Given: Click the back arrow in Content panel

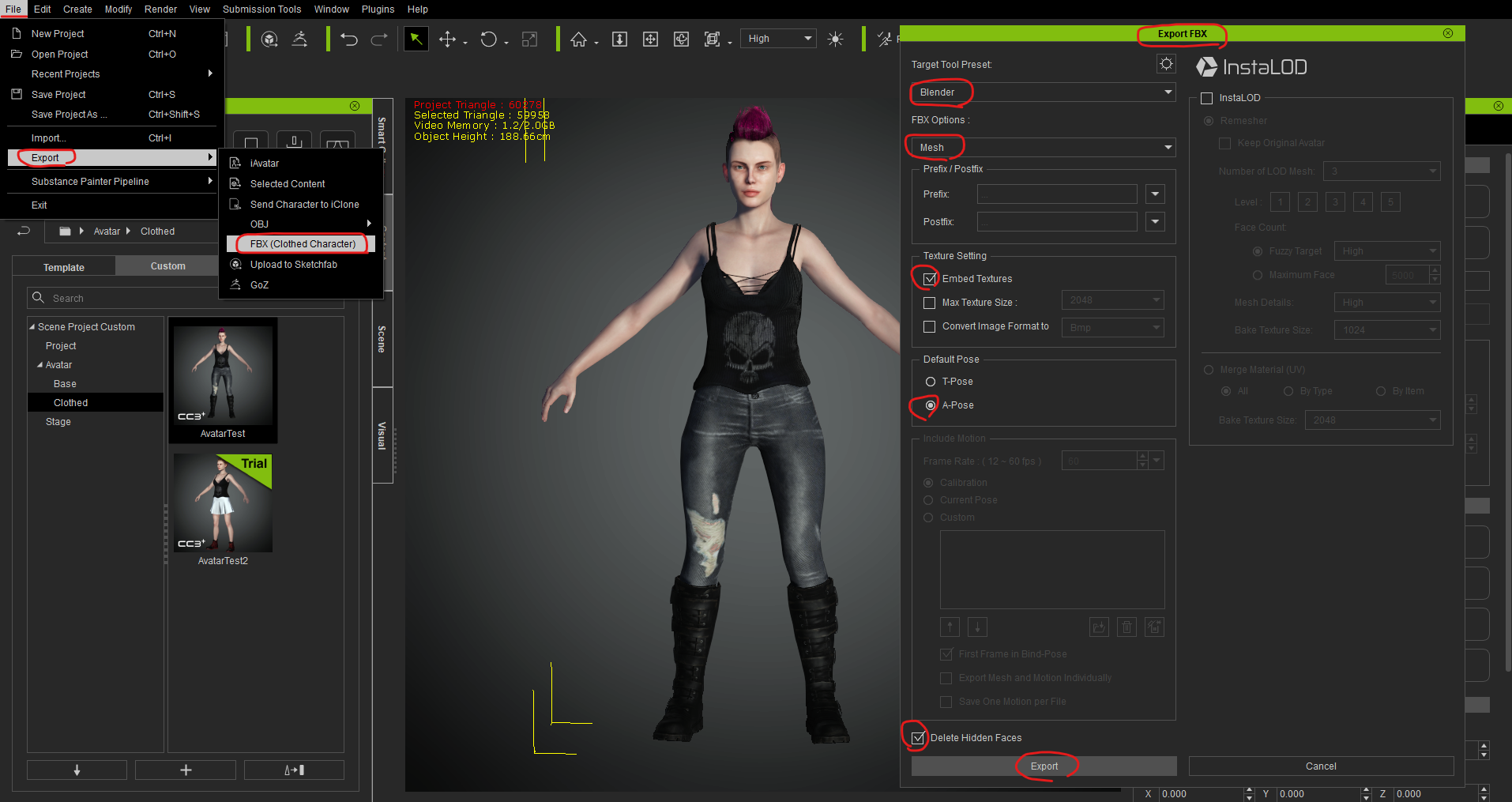Looking at the screenshot, I should 24,231.
